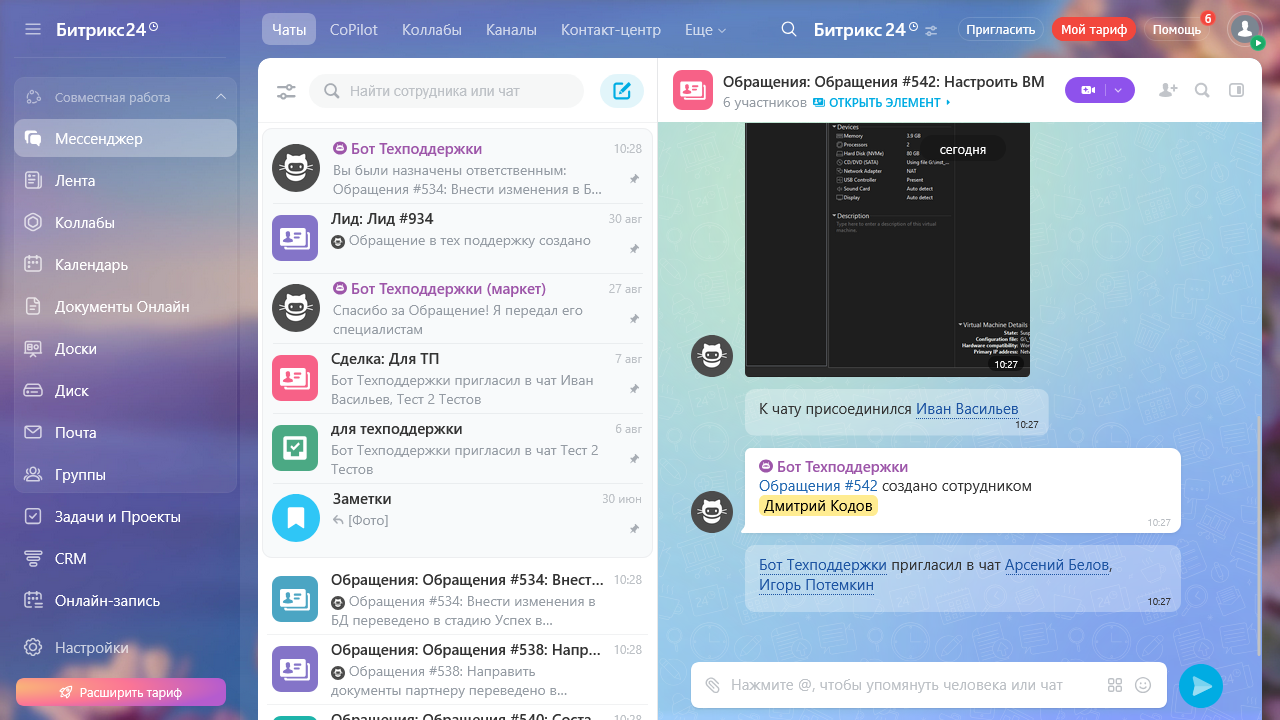Open the user profile avatar
This screenshot has width=1280, height=720.
[x=1245, y=29]
